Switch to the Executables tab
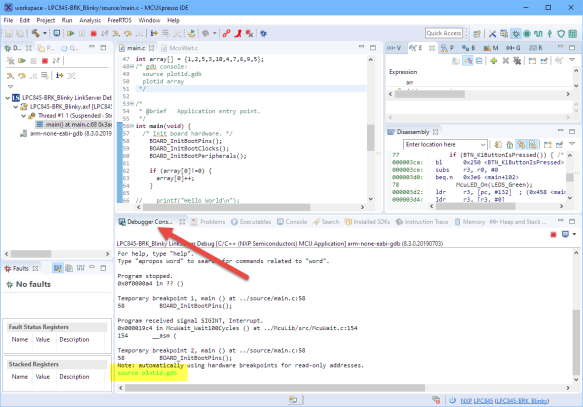This screenshot has height=407, width=583. (x=251, y=222)
